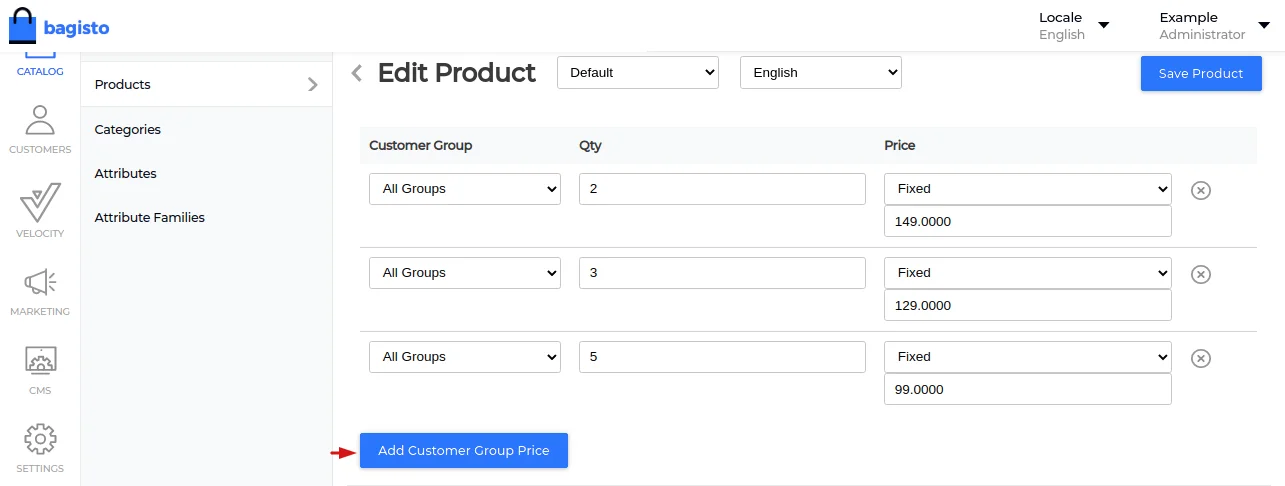
Task: Open Customer Group dropdown for quantity 5
Action: pyautogui.click(x=464, y=357)
